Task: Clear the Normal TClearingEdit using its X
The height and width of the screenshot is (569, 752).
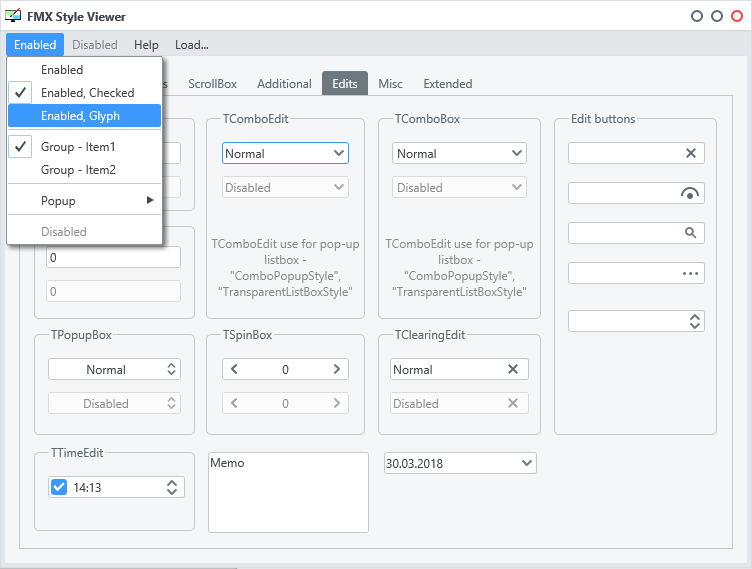Action: click(513, 369)
